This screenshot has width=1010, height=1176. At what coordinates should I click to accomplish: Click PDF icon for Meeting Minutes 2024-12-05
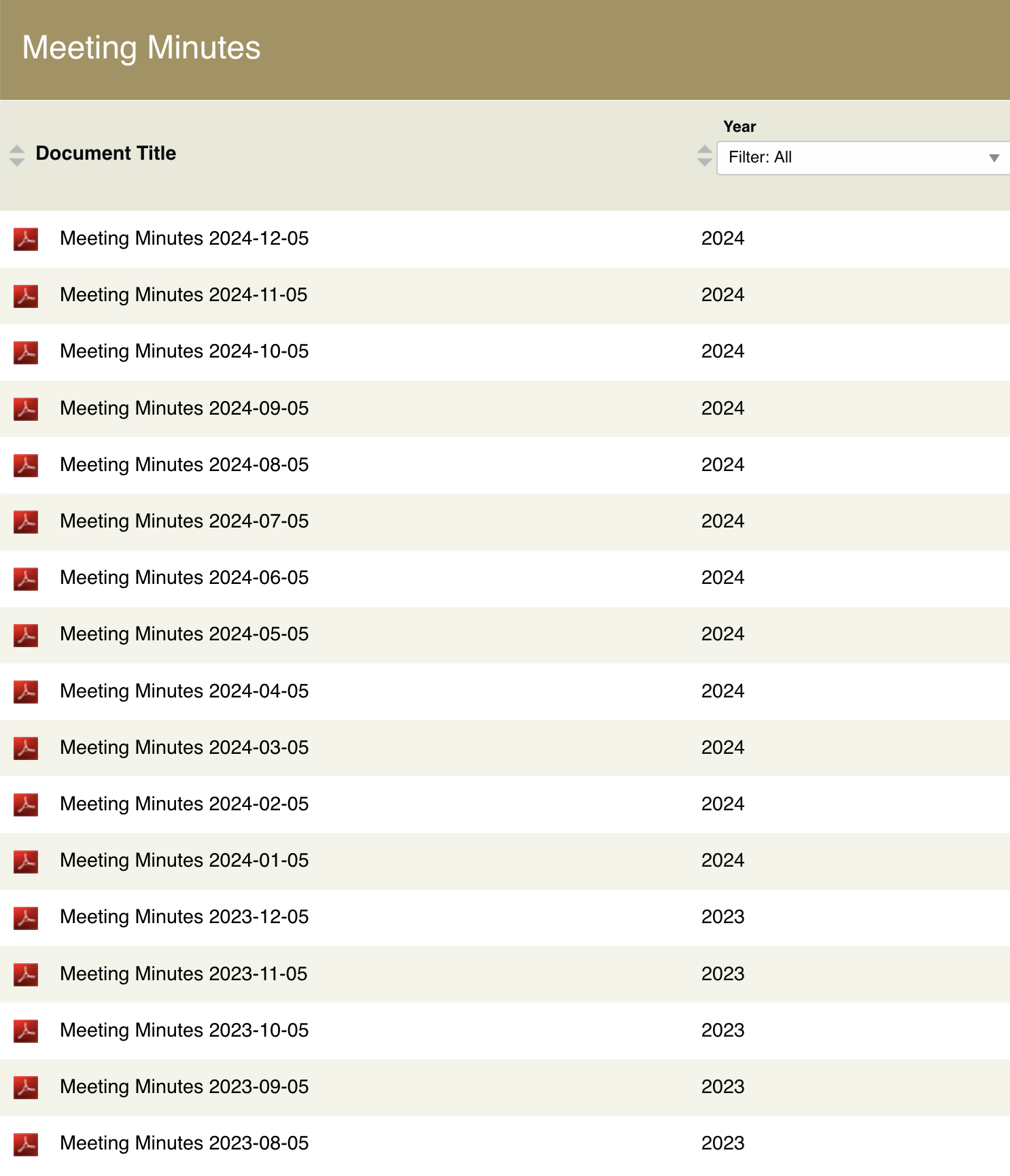[26, 239]
